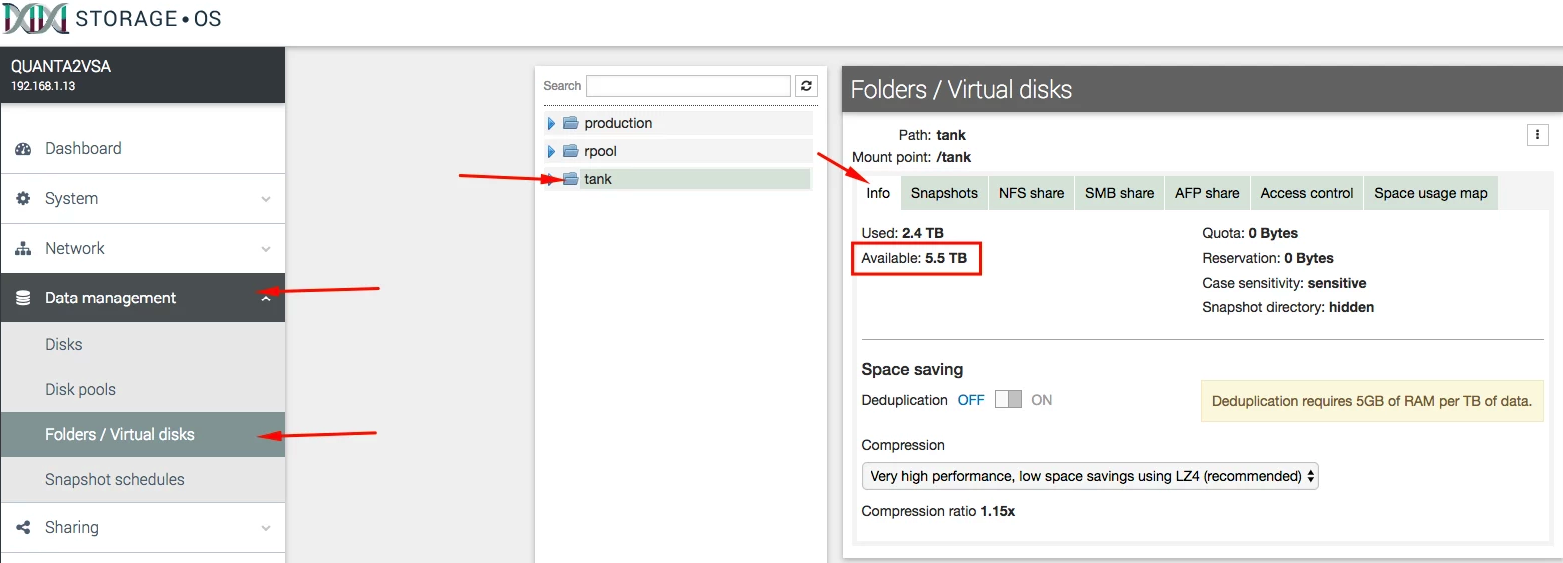Click the System gear icon
Viewport: 1563px width, 563px height.
pos(23,198)
